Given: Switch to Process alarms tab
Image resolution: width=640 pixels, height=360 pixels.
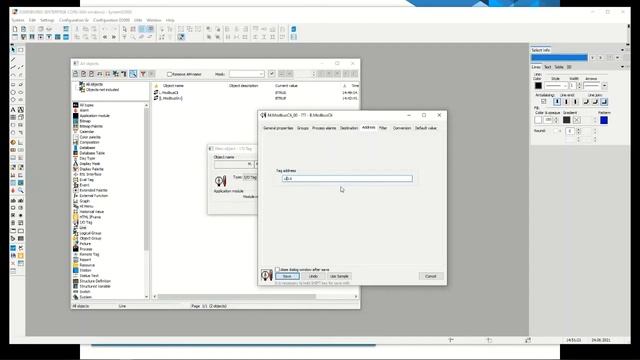Looking at the screenshot, I should 324,128.
